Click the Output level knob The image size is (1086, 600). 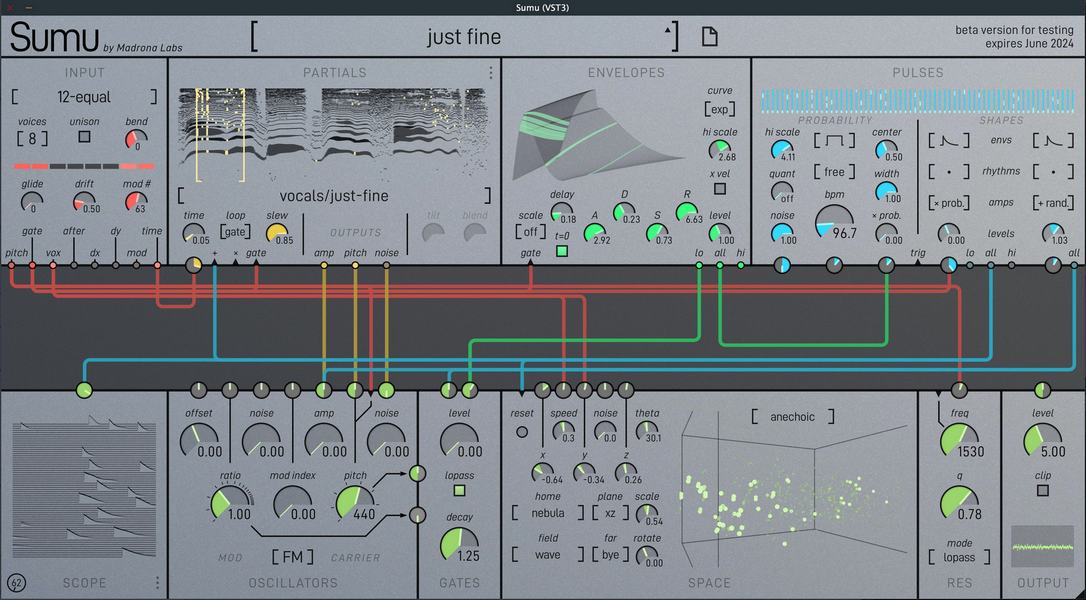point(1042,441)
